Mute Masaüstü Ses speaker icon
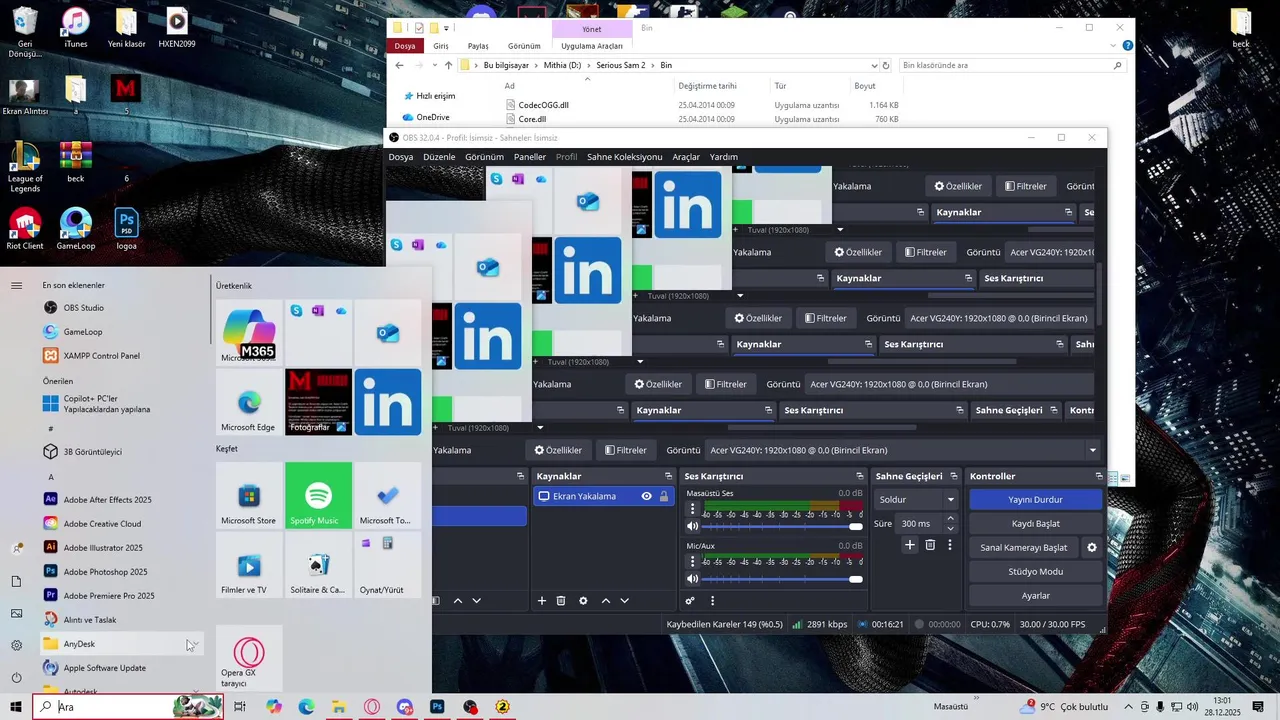The height and width of the screenshot is (720, 1280). tap(692, 526)
